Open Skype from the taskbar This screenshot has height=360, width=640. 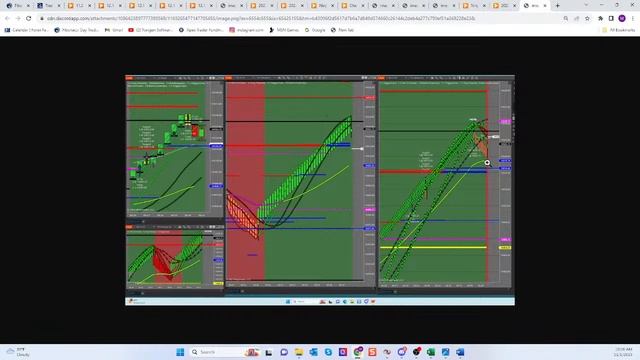pyautogui.click(x=328, y=352)
